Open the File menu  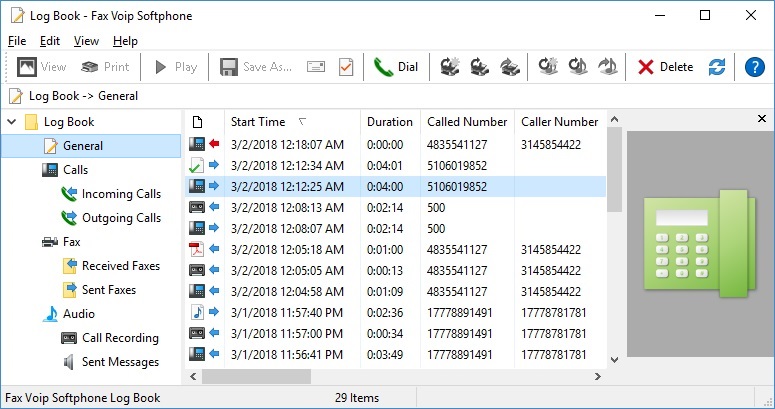(x=17, y=41)
